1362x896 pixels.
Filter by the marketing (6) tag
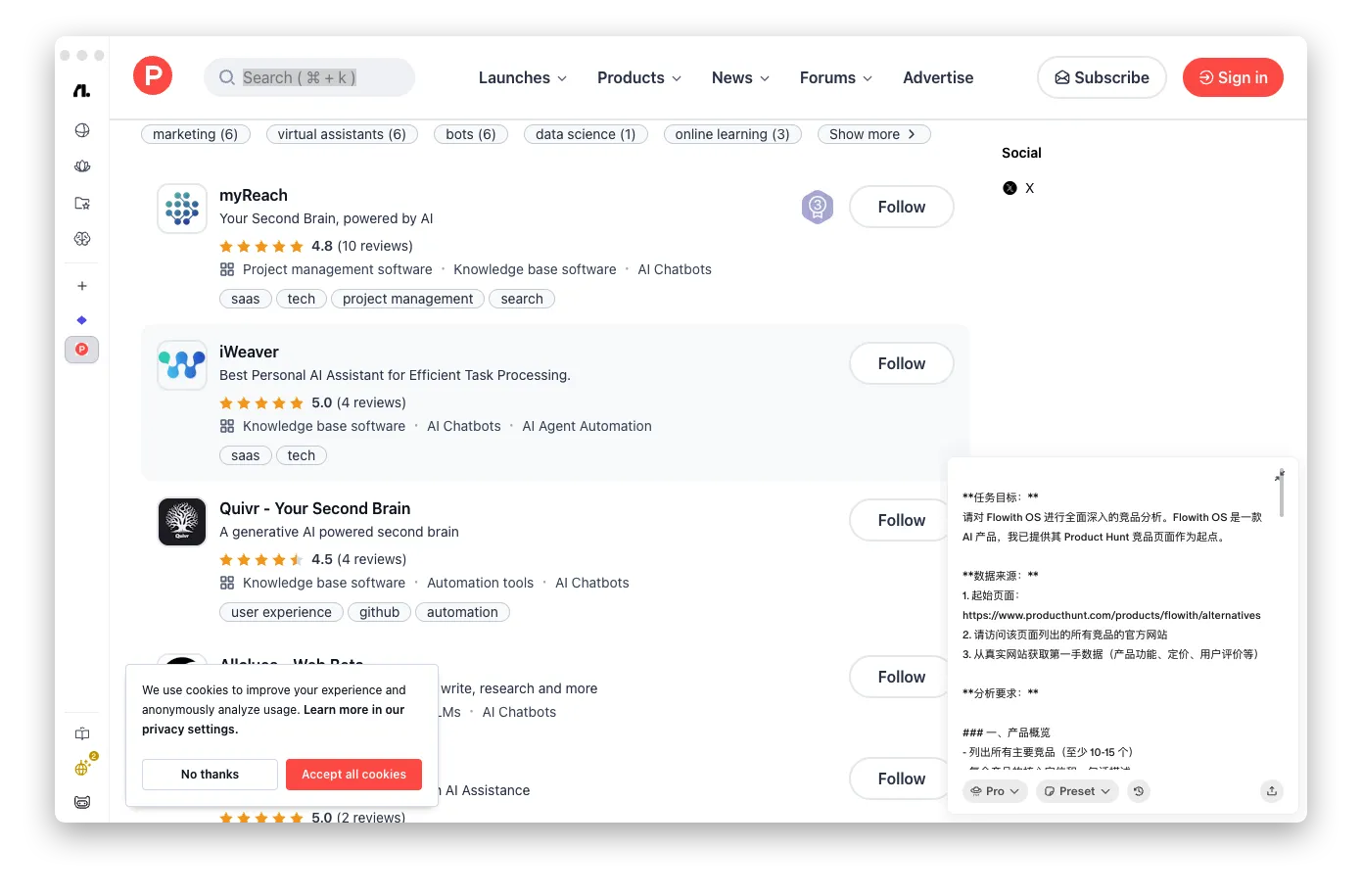point(196,134)
